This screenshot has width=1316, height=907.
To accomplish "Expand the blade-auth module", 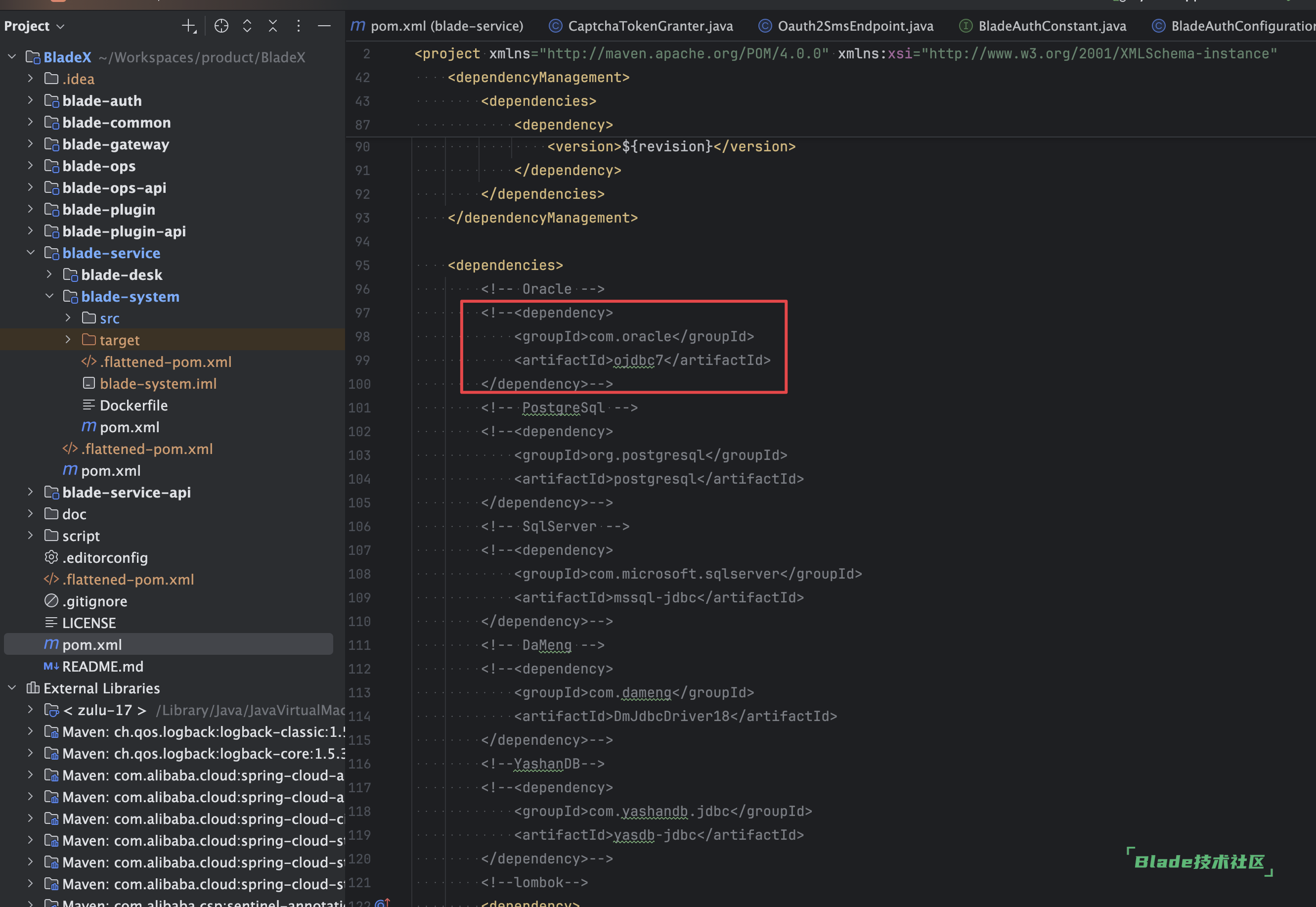I will tap(31, 100).
